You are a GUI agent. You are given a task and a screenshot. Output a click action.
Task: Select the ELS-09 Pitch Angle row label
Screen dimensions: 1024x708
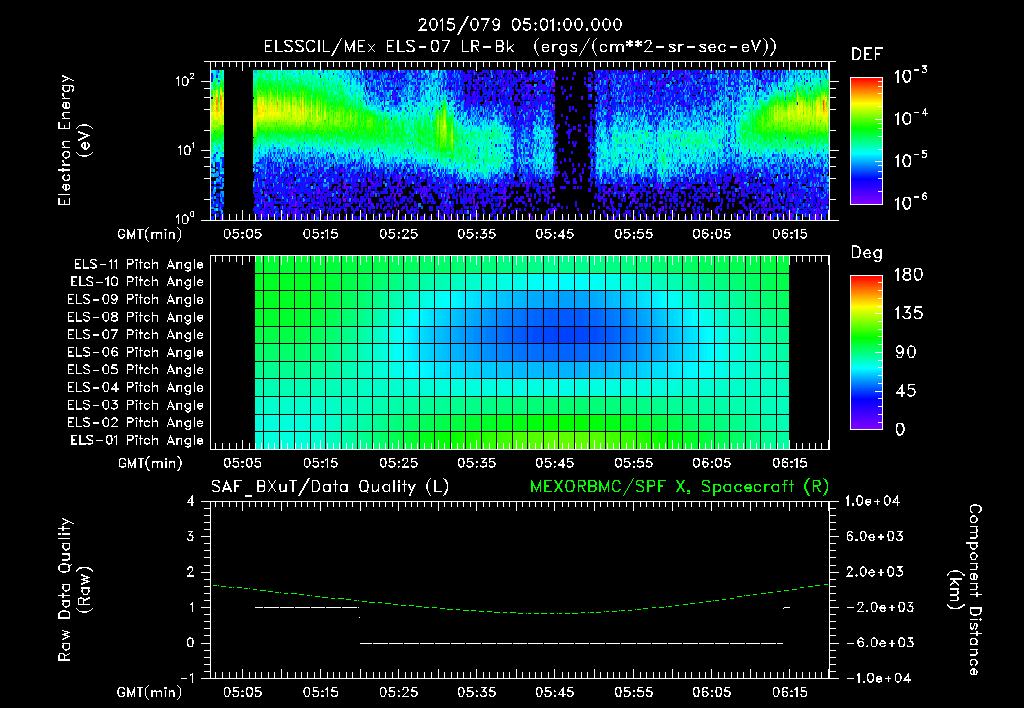tap(135, 300)
